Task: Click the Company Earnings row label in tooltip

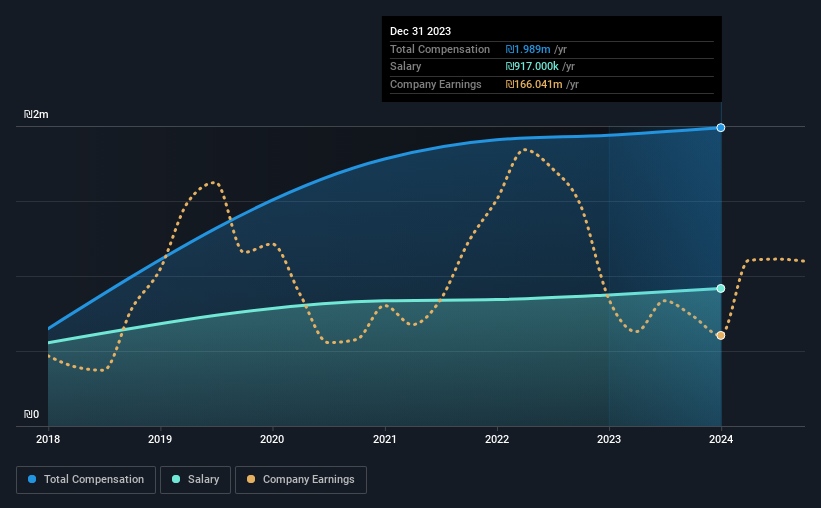Action: point(436,84)
